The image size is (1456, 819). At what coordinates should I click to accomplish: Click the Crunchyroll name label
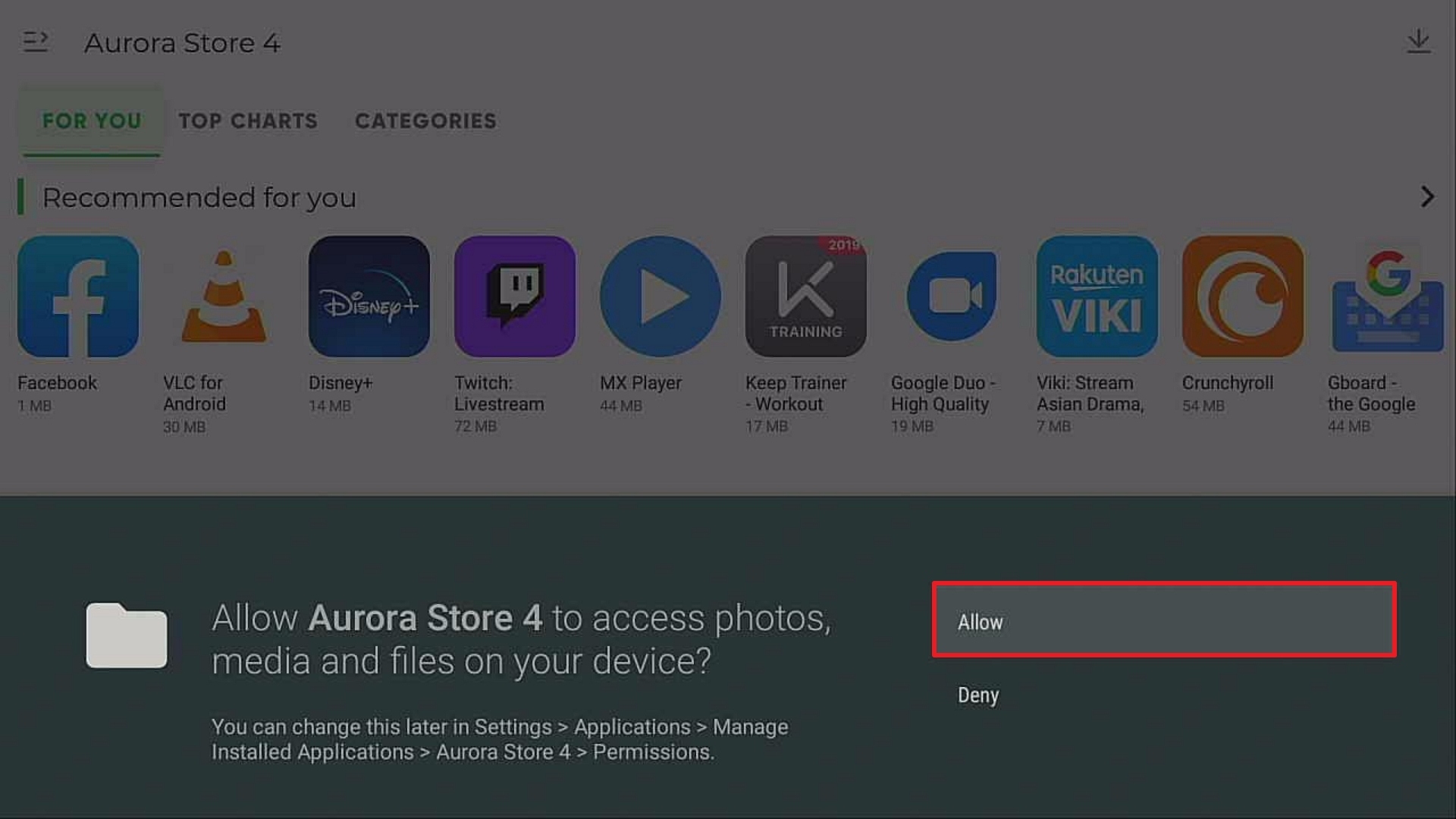1228,383
